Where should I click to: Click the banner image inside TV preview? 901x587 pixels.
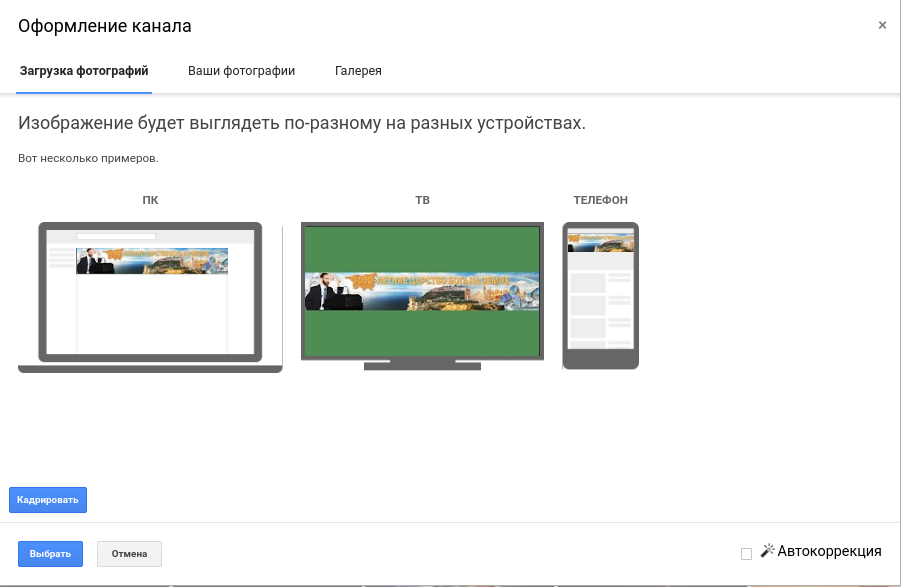[x=422, y=291]
